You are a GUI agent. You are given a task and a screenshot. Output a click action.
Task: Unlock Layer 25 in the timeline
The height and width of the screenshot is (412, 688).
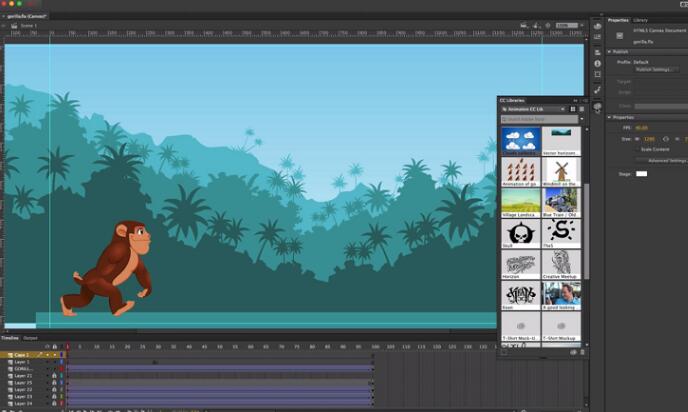point(54,383)
